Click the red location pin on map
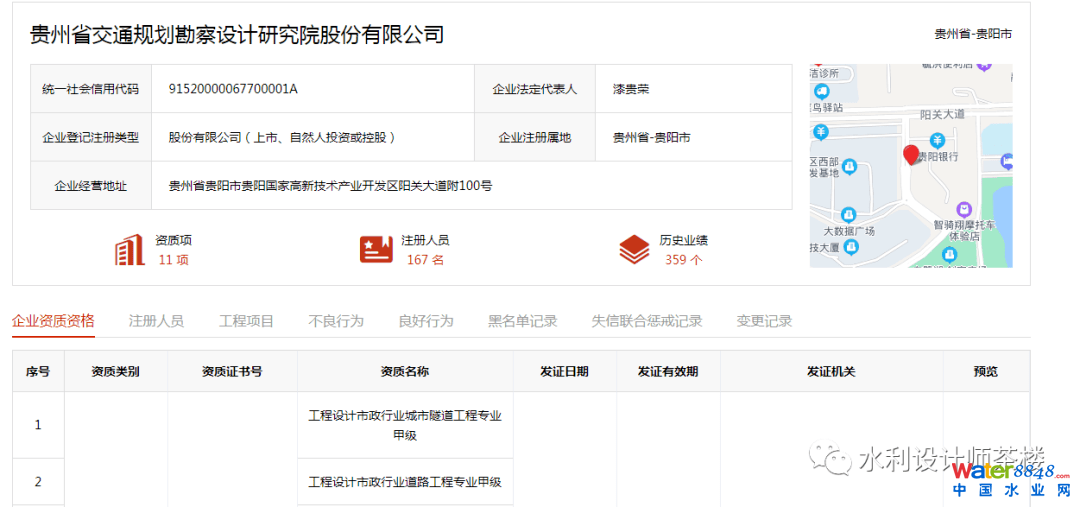 tap(910, 155)
